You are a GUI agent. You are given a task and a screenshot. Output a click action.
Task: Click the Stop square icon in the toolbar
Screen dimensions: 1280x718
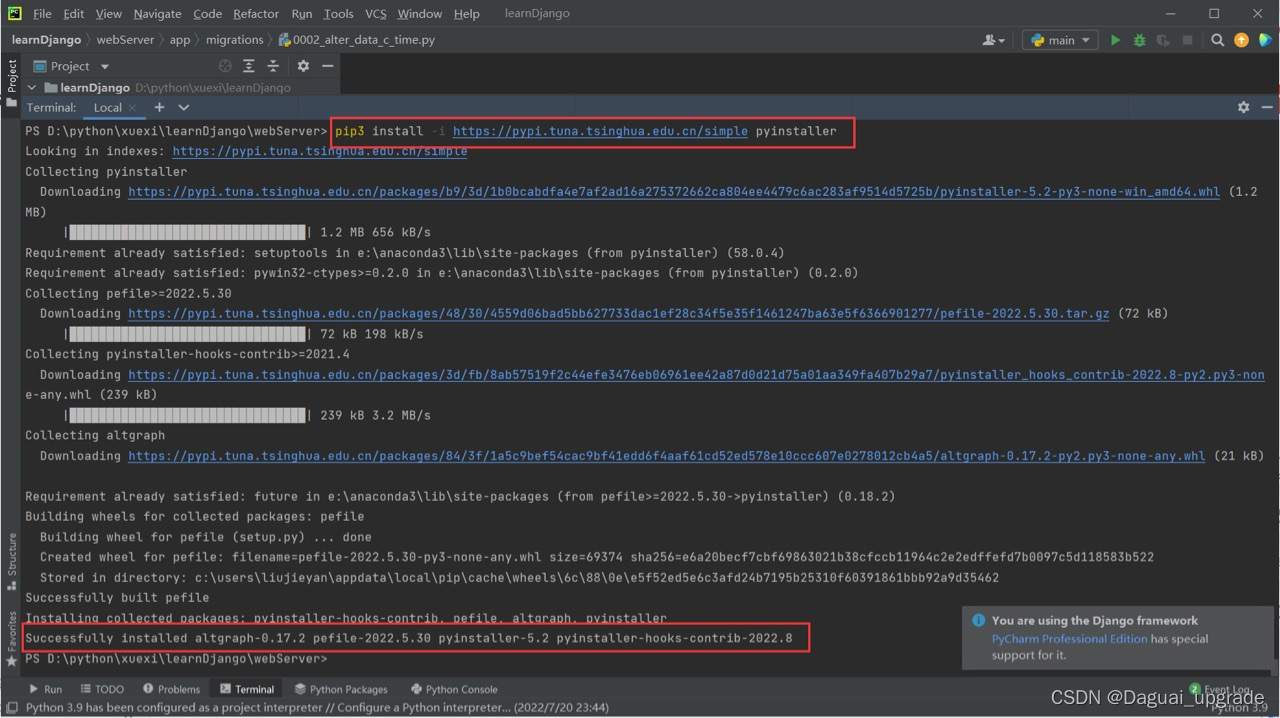(x=1187, y=40)
